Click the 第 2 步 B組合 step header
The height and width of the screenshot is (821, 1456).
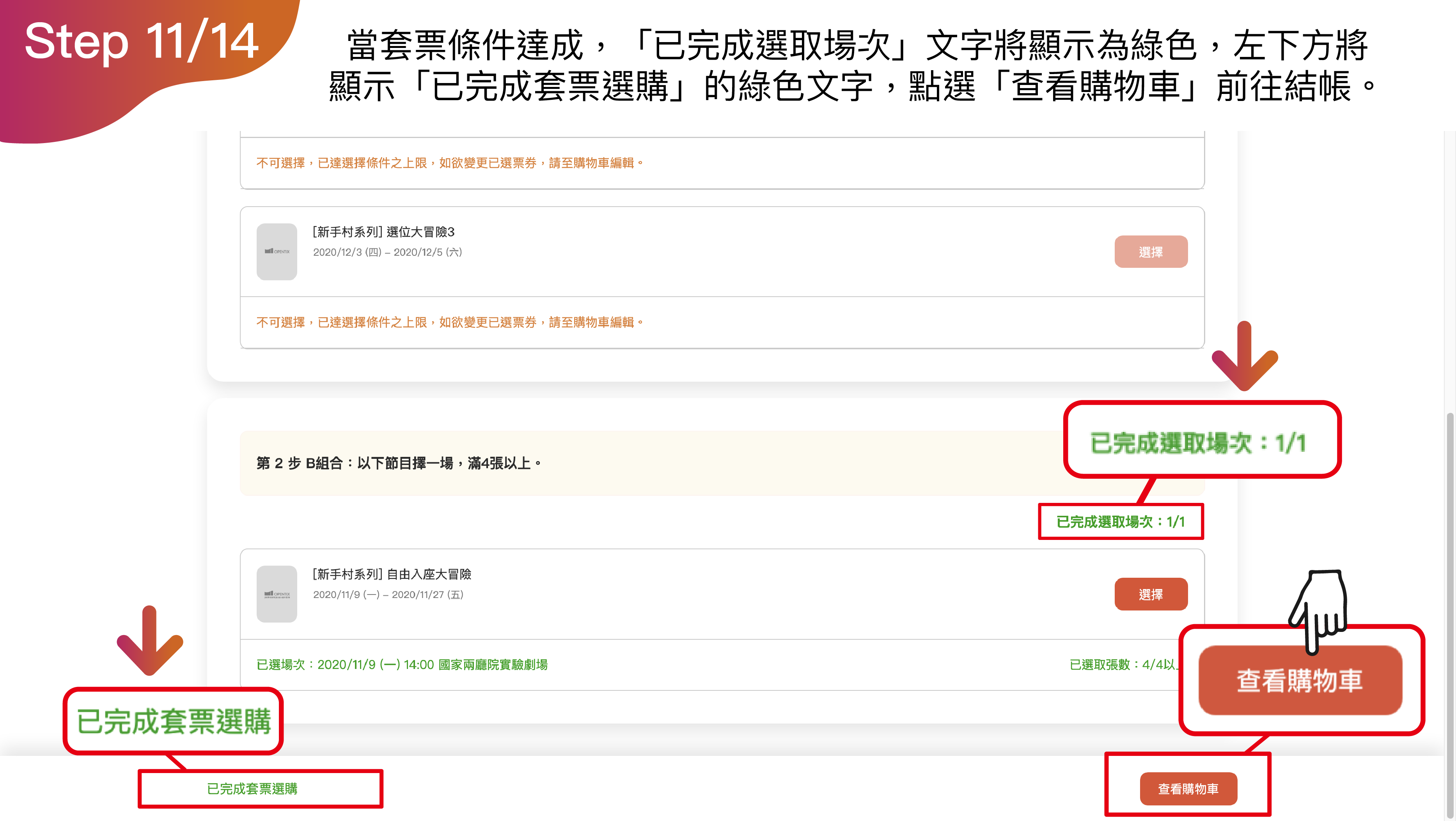pos(399,464)
